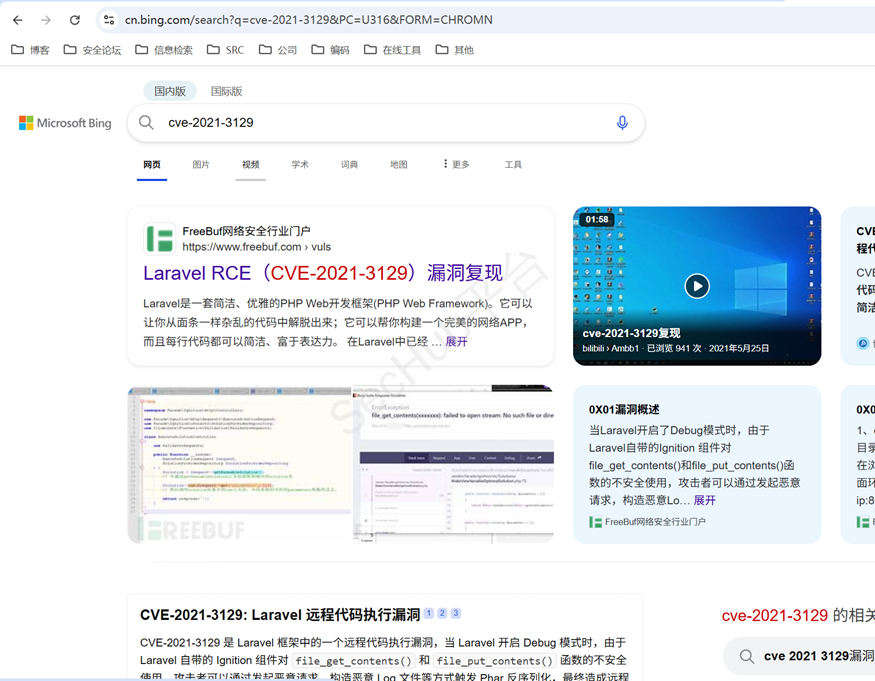Open the FREEBUF code screenshot thumbnail
The width and height of the screenshot is (875, 681).
(x=240, y=464)
